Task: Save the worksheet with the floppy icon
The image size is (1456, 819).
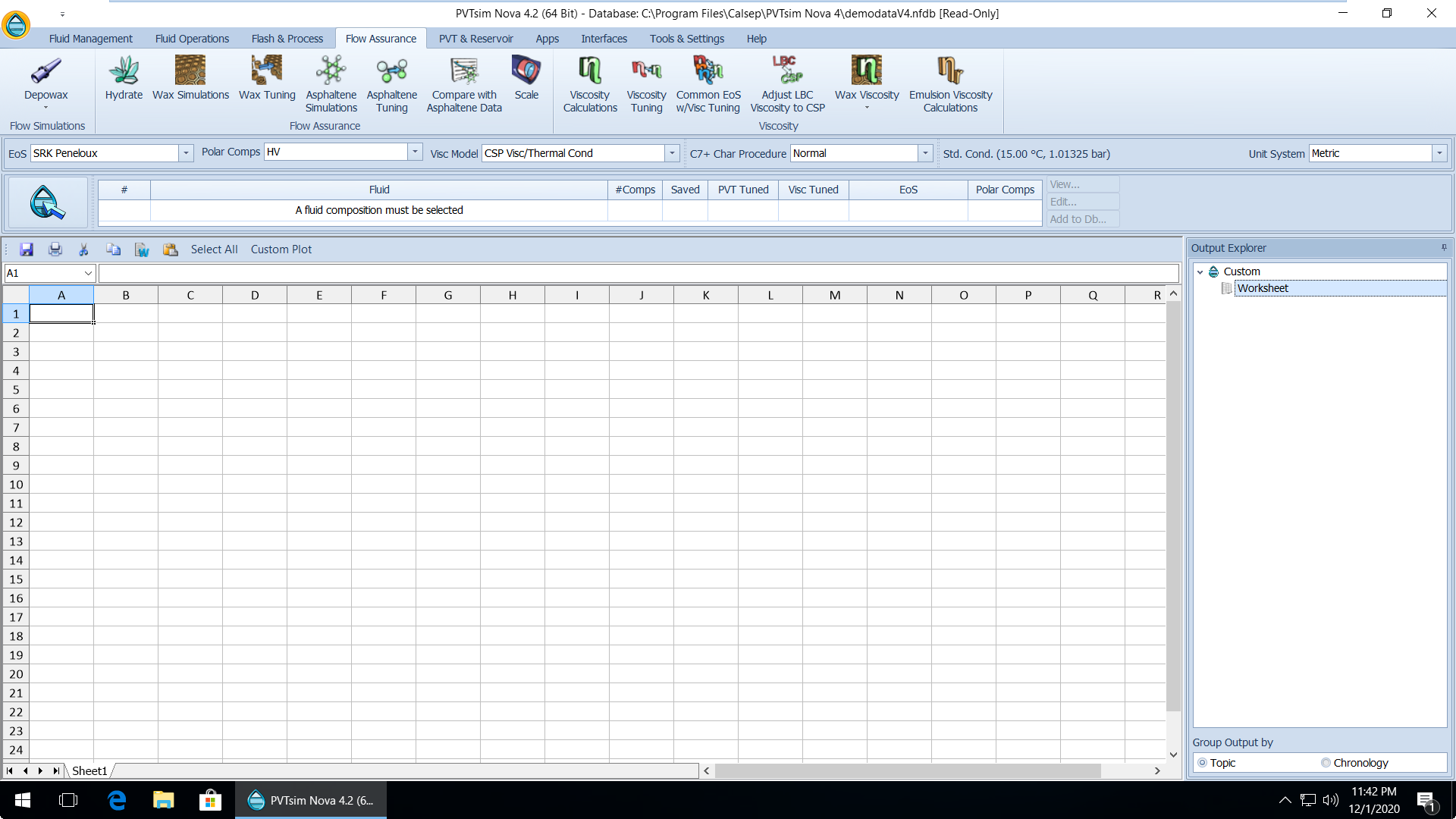Action: (x=27, y=249)
